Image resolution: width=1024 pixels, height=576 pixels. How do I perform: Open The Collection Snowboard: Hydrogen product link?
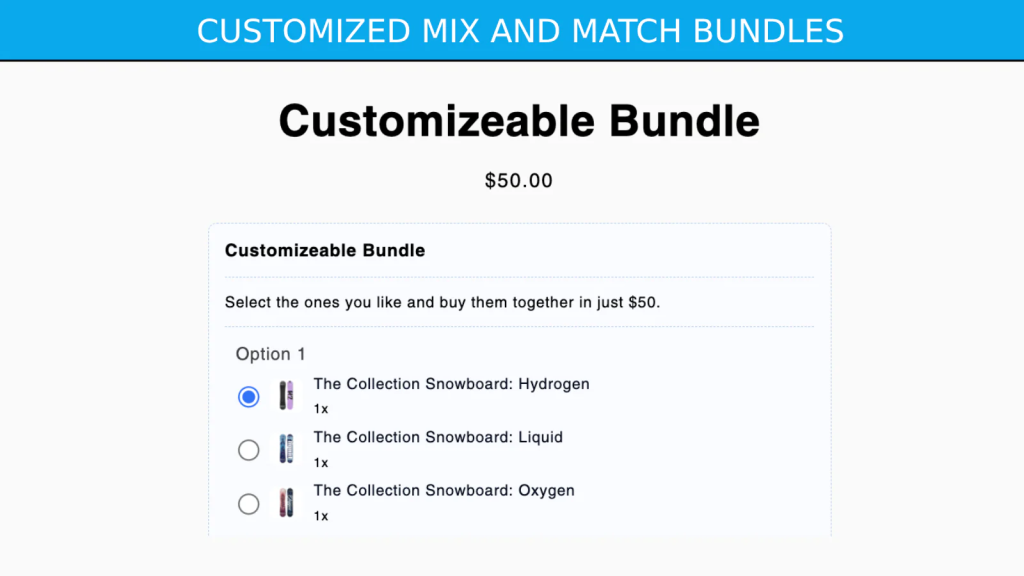point(451,384)
